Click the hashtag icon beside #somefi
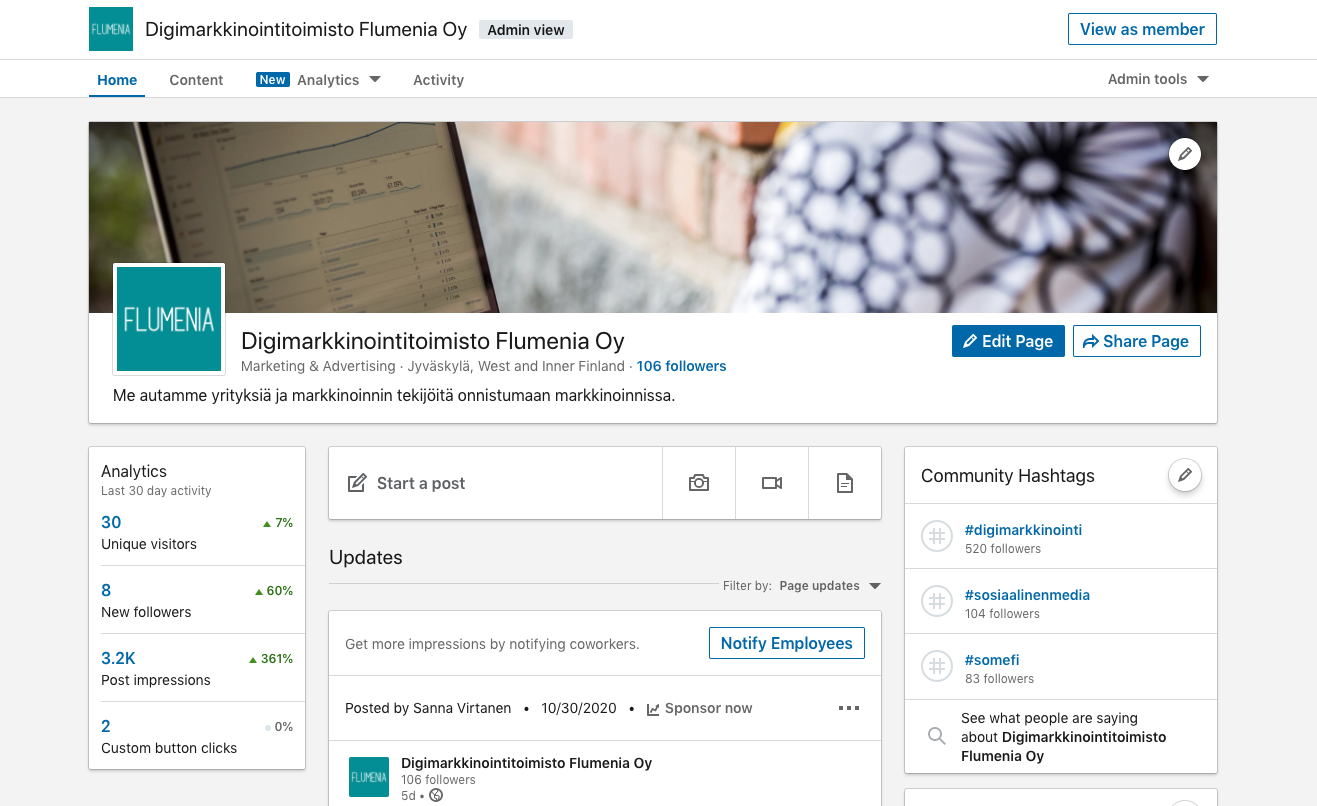Screen dimensions: 1317x806 click(x=937, y=667)
